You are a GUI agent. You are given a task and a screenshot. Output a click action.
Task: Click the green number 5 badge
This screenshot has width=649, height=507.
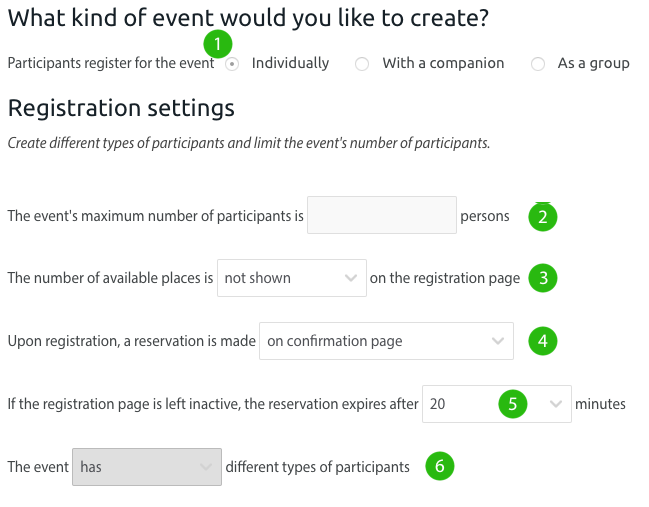coord(513,404)
